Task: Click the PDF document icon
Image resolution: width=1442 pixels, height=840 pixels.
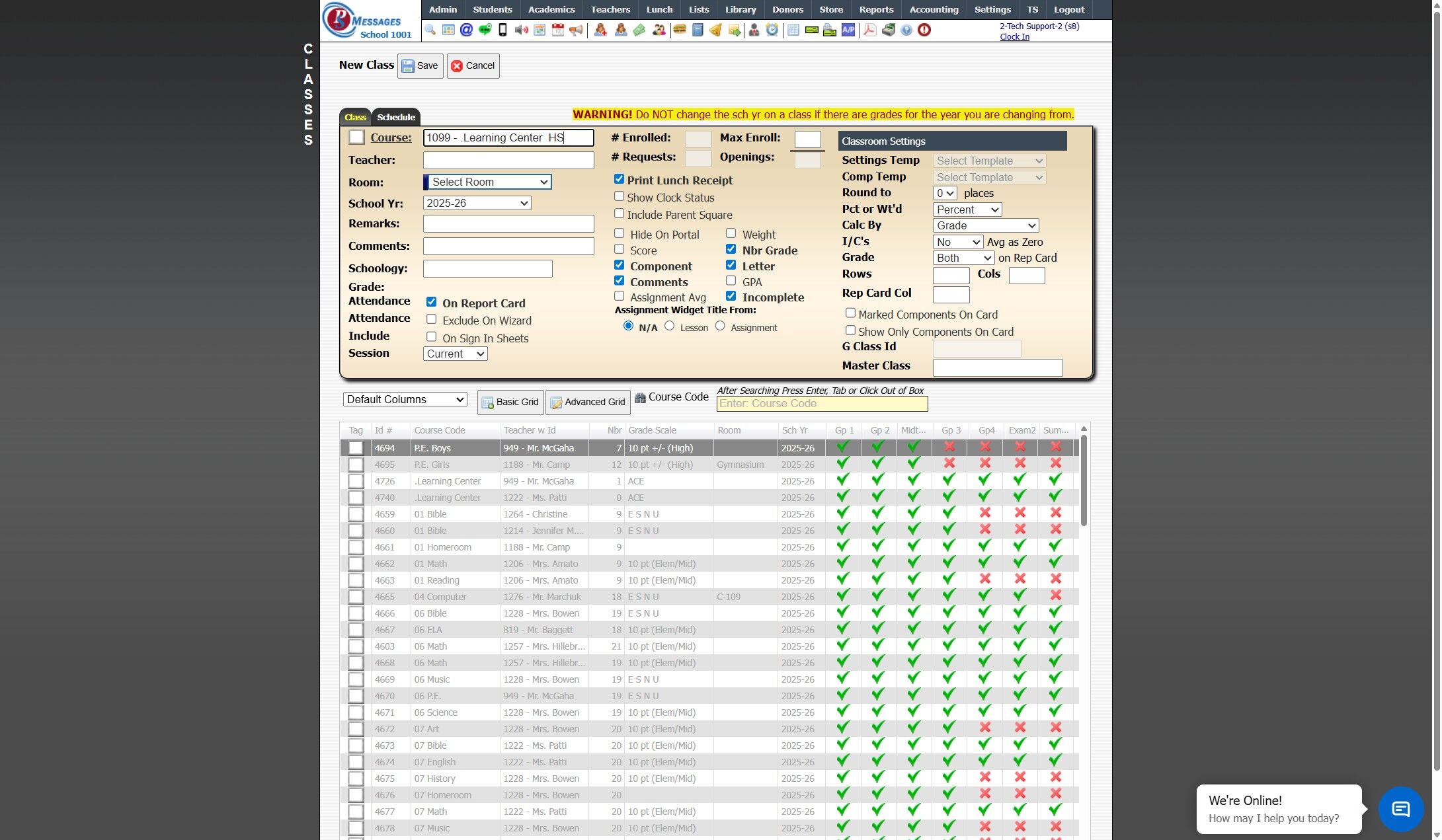Action: [870, 30]
